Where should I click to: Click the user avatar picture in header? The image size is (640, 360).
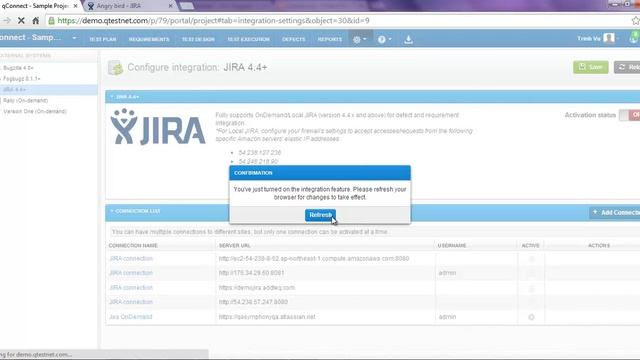(x=609, y=38)
